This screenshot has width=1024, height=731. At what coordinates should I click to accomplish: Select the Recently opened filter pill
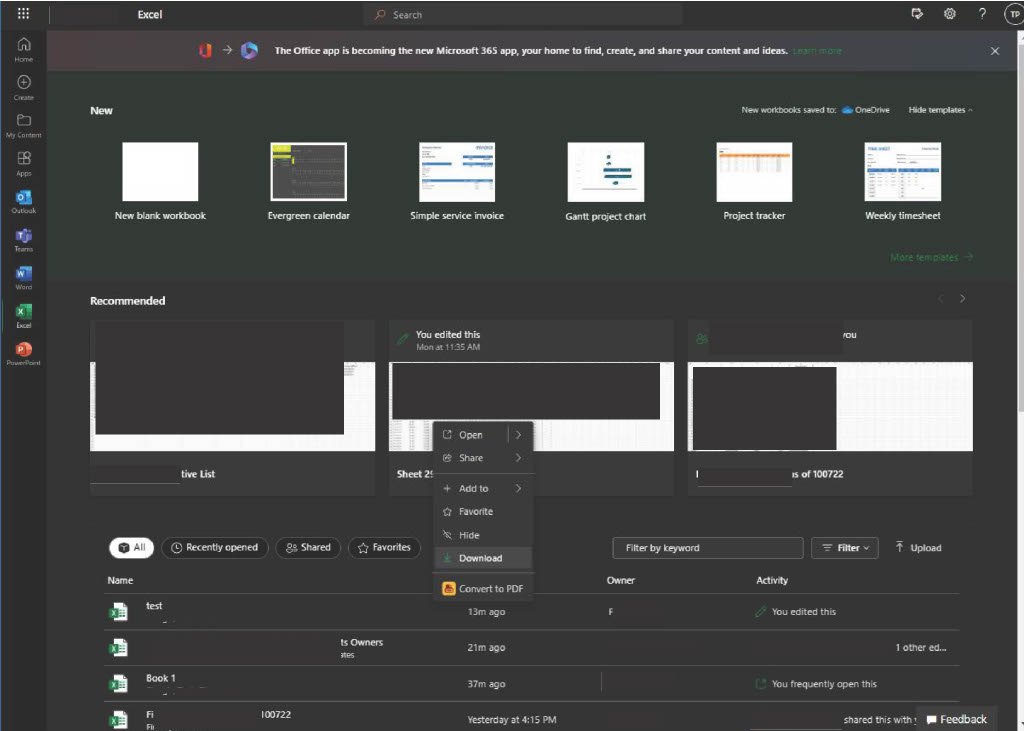[215, 547]
